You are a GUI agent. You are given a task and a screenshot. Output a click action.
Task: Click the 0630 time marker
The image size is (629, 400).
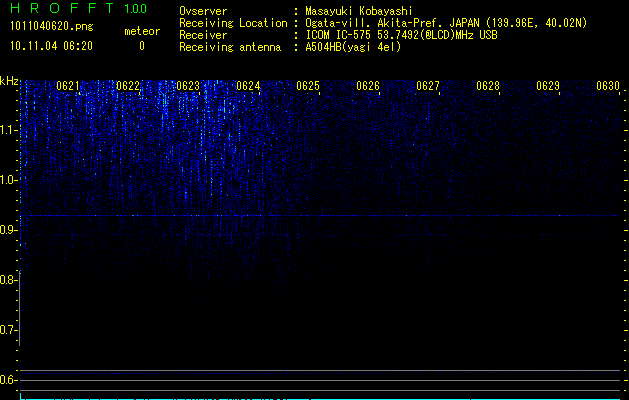(x=608, y=86)
